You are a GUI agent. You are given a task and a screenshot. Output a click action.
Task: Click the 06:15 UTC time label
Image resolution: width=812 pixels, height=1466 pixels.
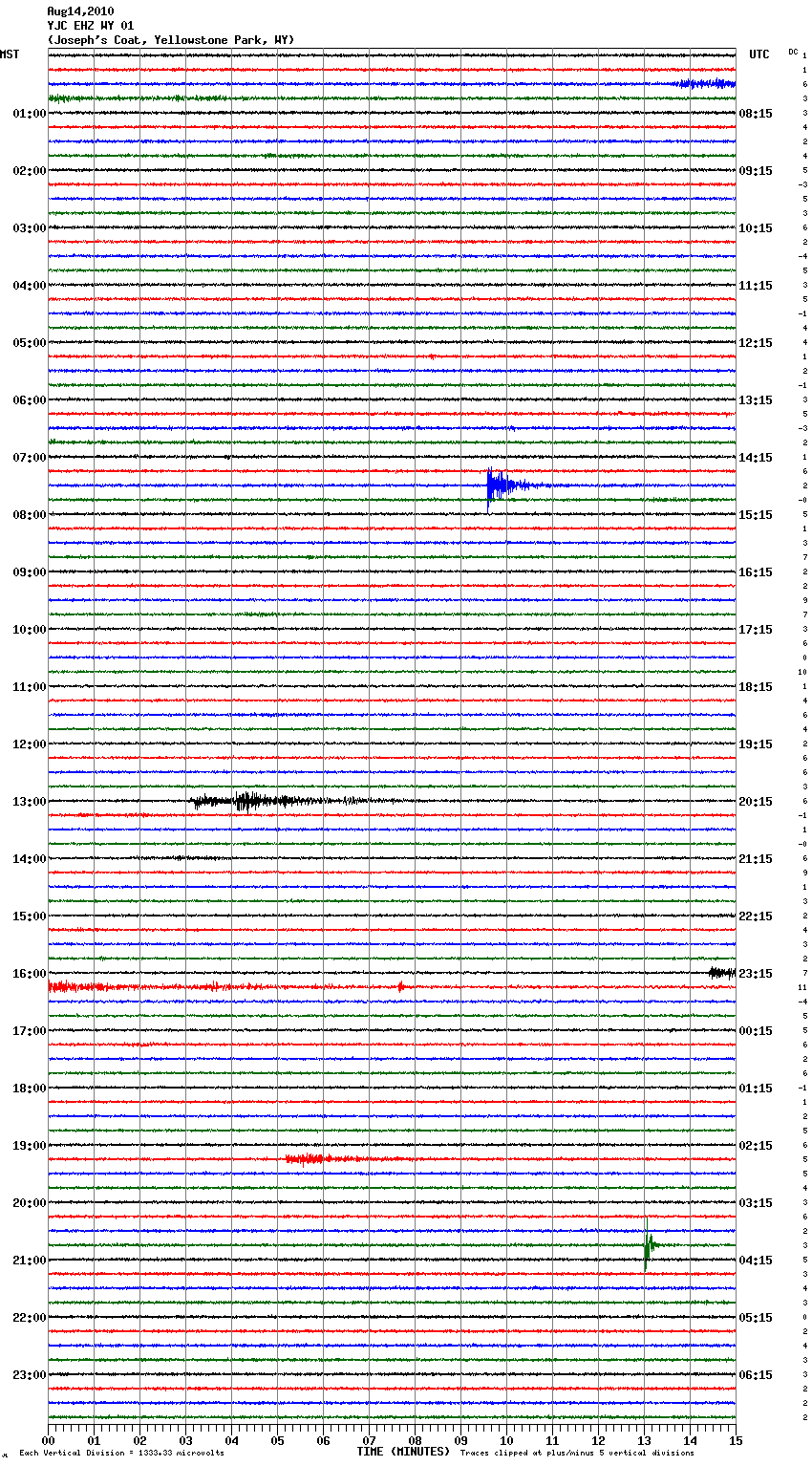(x=756, y=1375)
